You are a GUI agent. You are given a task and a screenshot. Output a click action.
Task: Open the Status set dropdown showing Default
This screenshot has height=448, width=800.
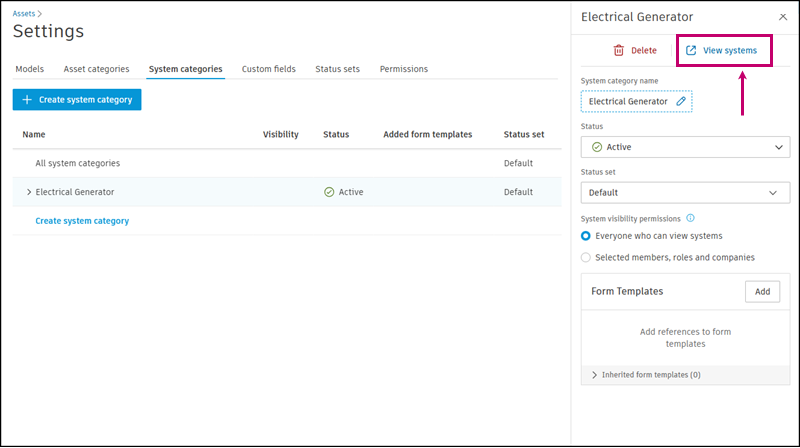coord(685,193)
